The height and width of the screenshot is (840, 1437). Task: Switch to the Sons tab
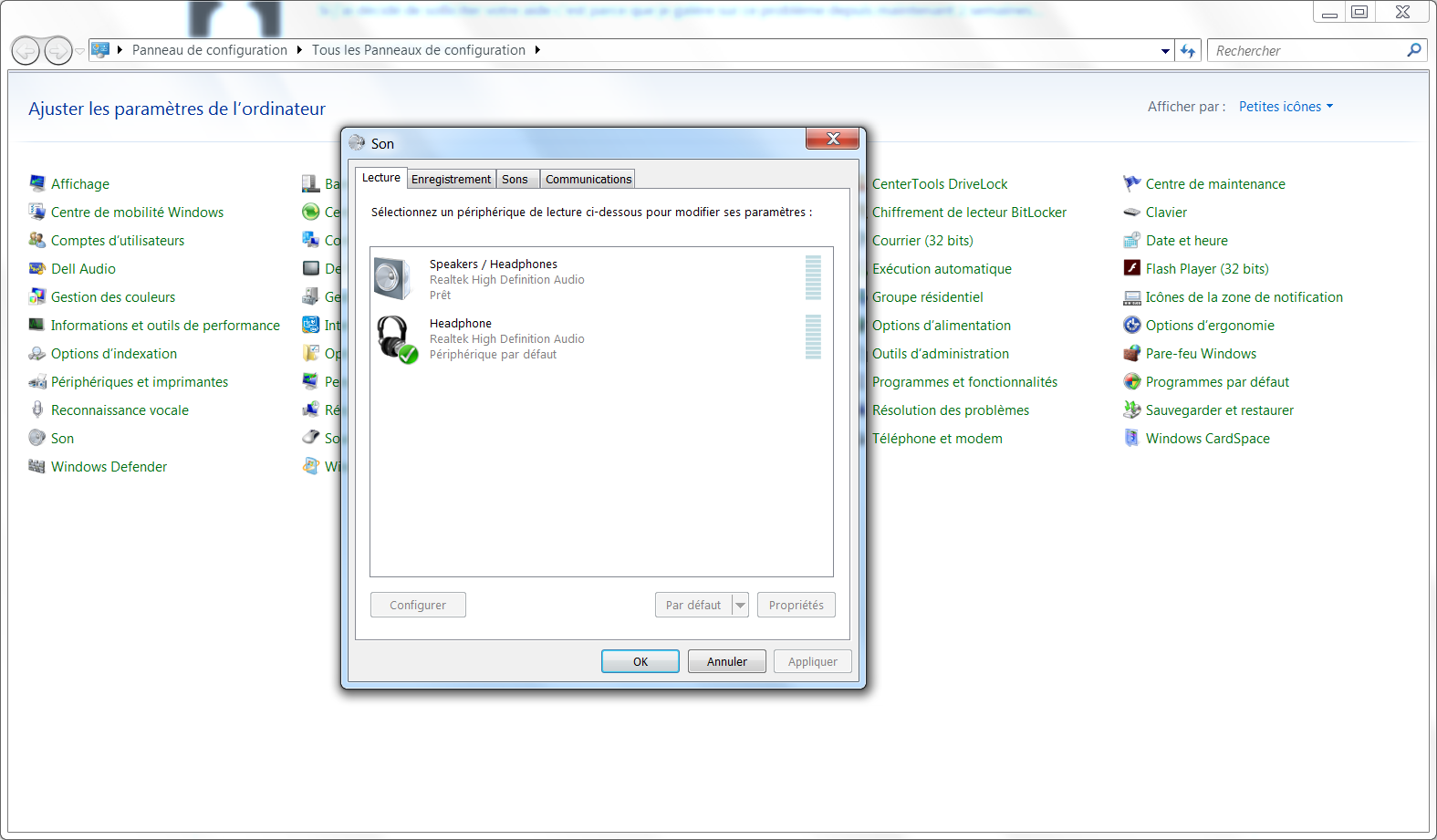click(x=515, y=179)
